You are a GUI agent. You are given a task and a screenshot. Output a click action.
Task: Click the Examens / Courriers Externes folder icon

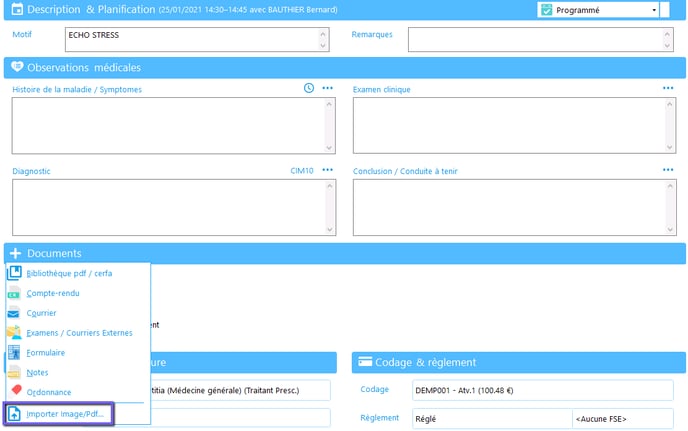pos(14,333)
